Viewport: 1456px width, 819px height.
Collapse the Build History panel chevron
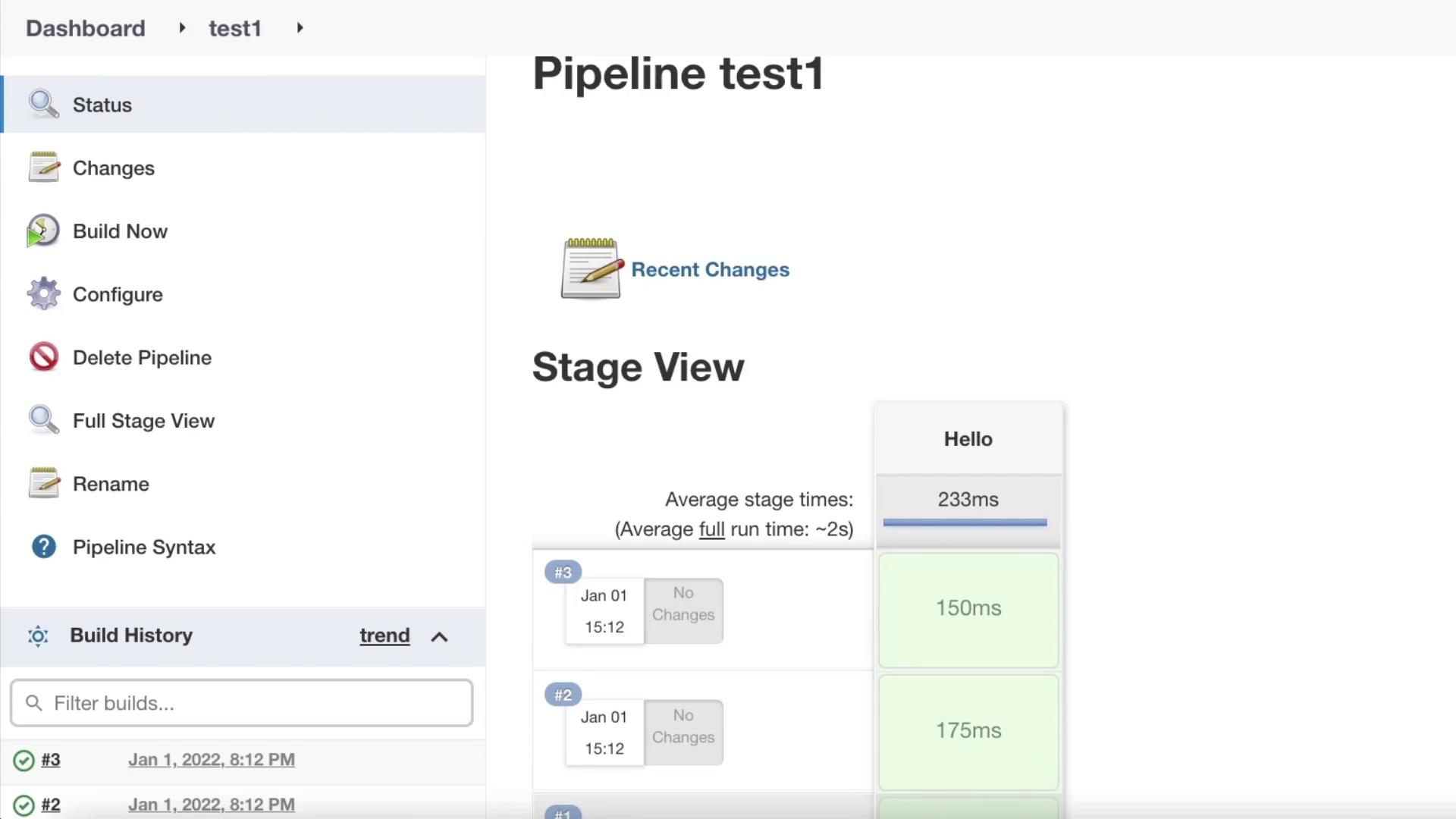pos(439,636)
